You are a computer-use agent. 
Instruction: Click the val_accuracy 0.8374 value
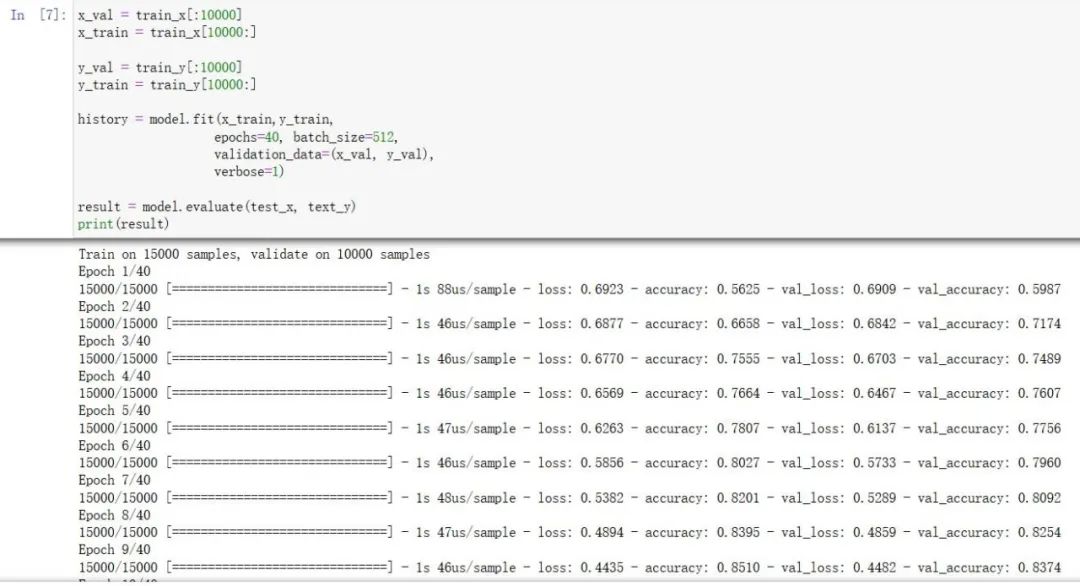pyautogui.click(x=1039, y=567)
